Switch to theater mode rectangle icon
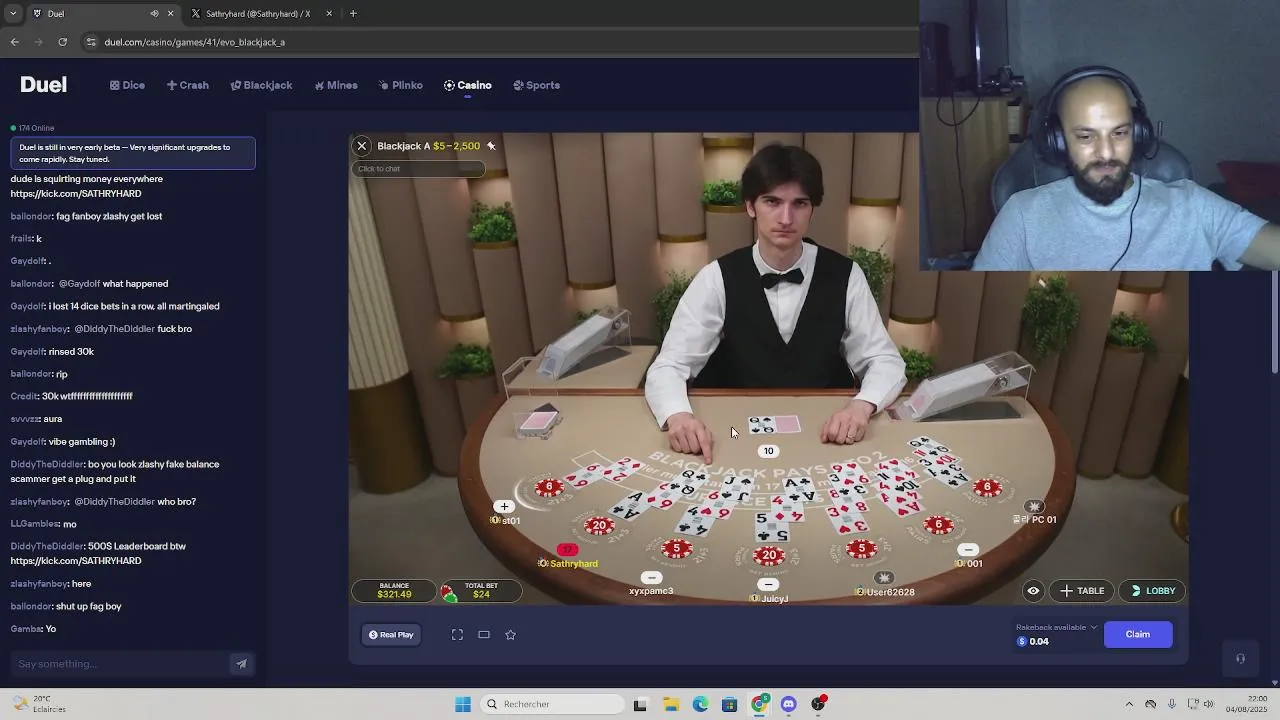The height and width of the screenshot is (720, 1280). [x=484, y=635]
